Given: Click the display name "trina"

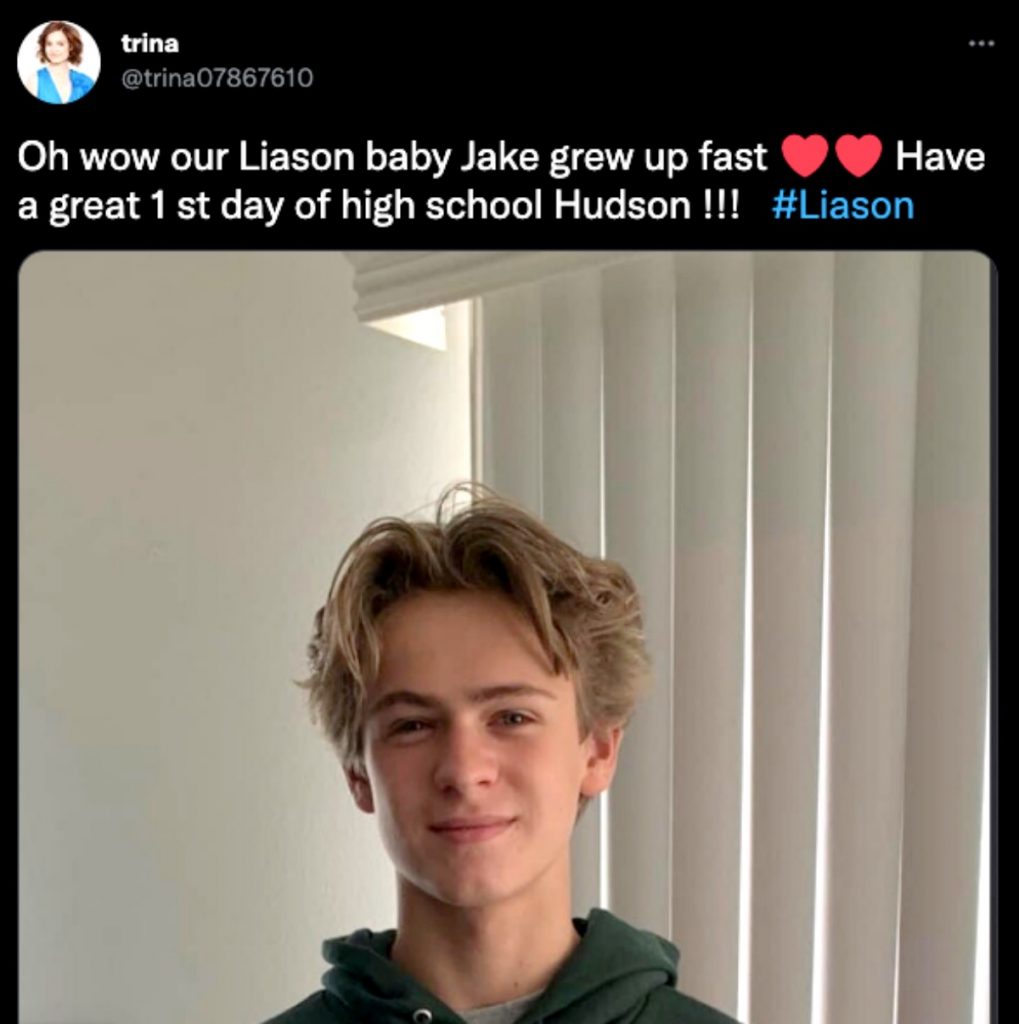Looking at the screenshot, I should pos(149,43).
